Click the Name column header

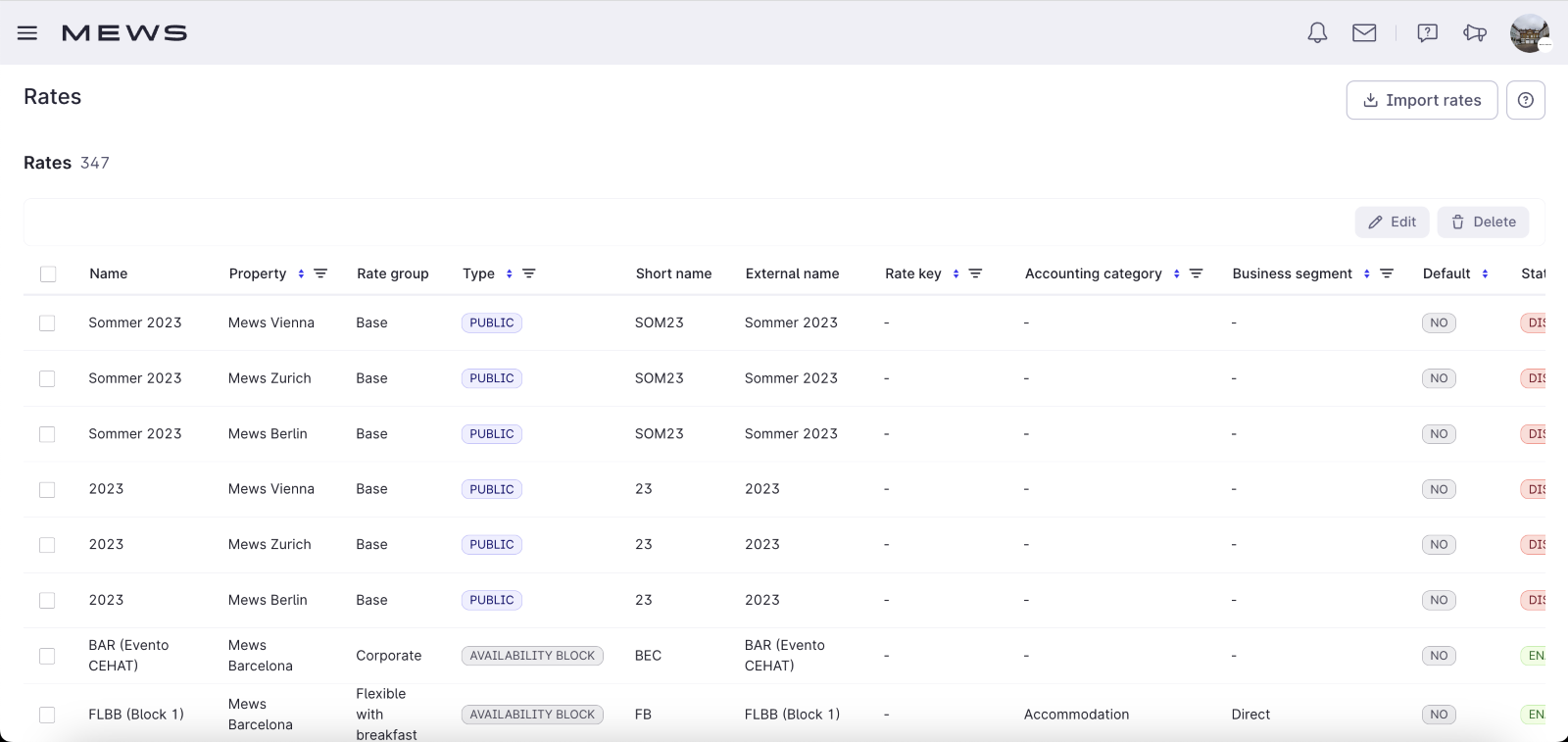(x=109, y=274)
